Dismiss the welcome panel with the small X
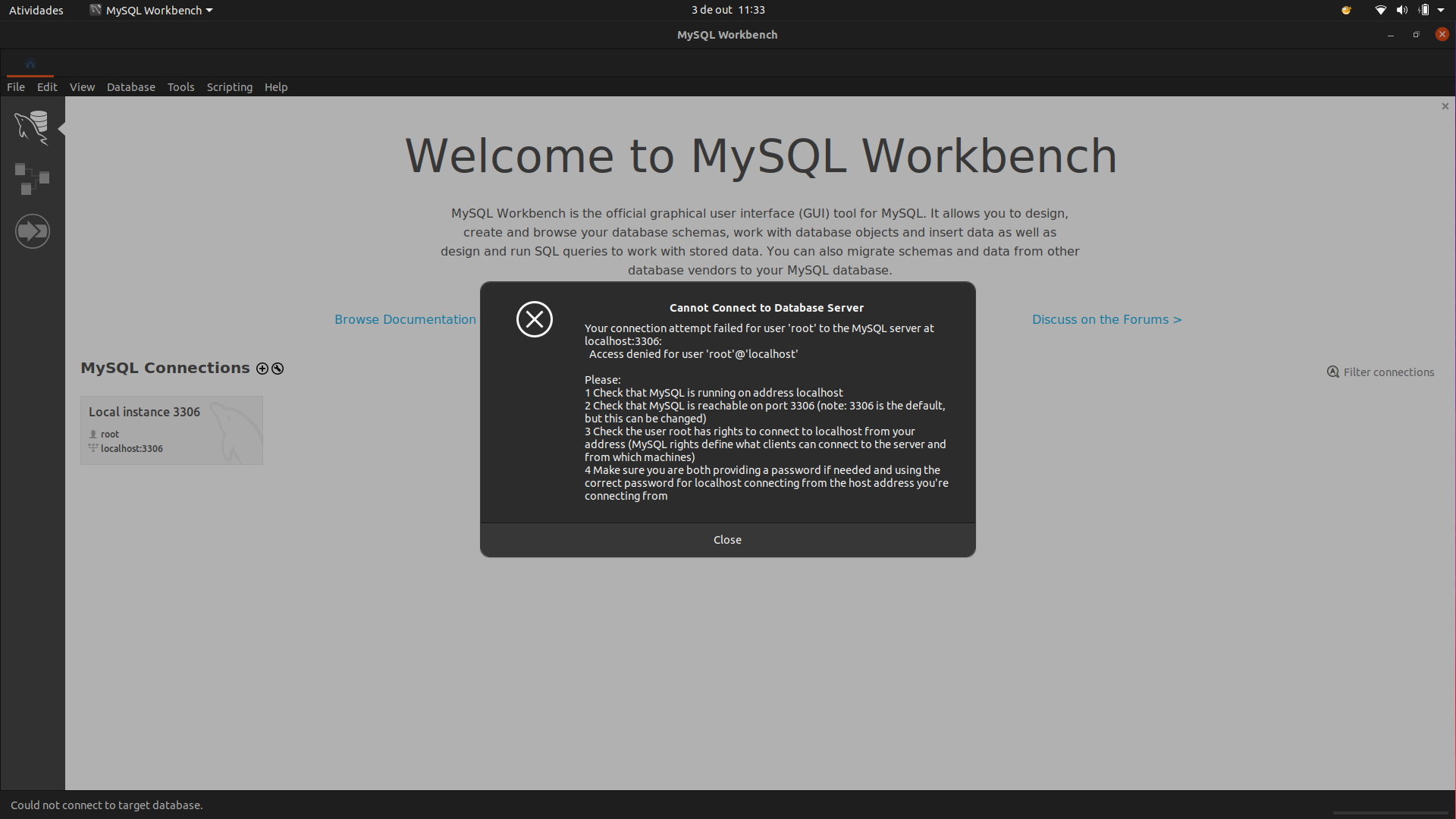The image size is (1456, 819). pyautogui.click(x=1445, y=106)
